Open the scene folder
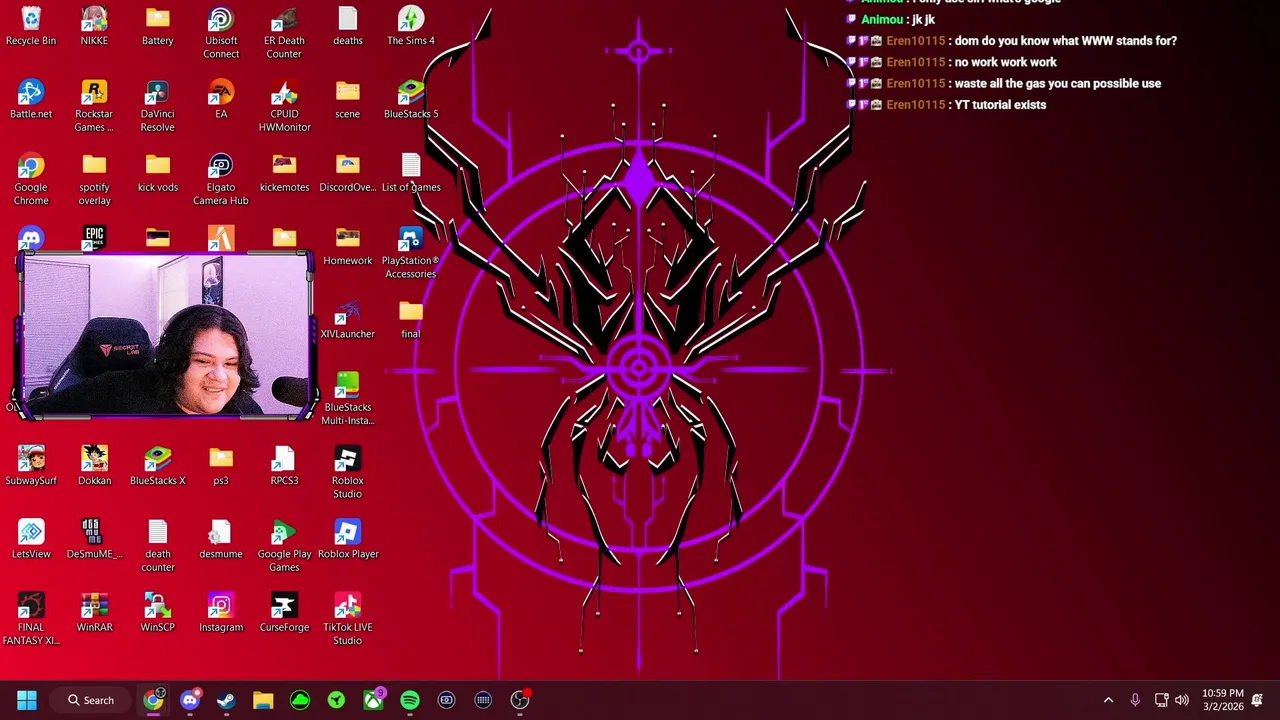This screenshot has width=1280, height=720. tap(348, 100)
